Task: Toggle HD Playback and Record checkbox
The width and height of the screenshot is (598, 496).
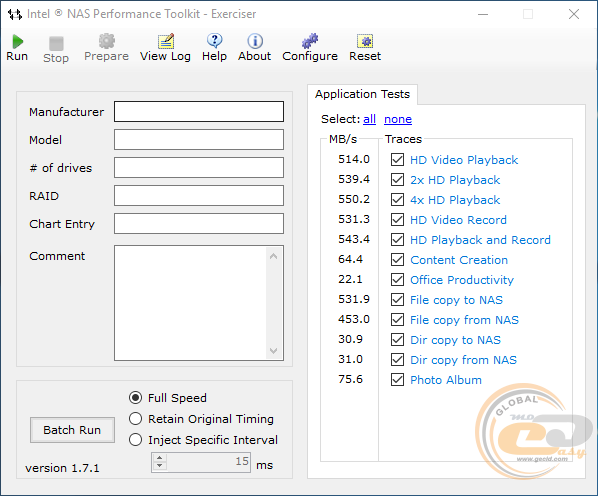Action: coord(397,239)
